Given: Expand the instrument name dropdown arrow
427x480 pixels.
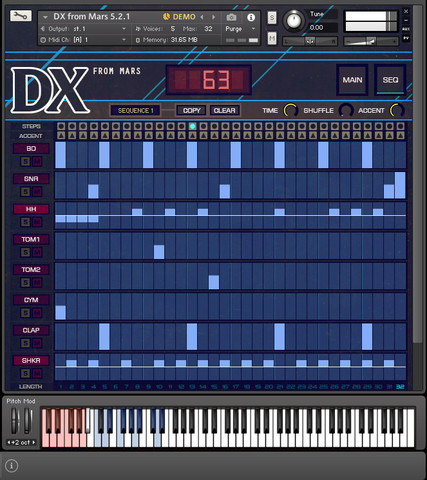Looking at the screenshot, I should [x=45, y=17].
